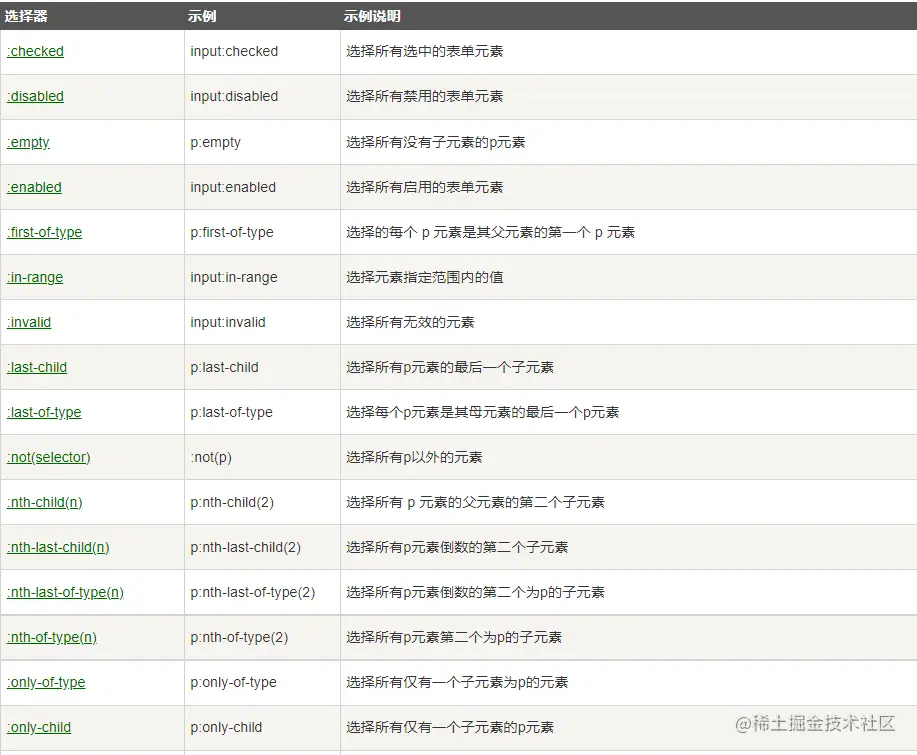Select the p:first-of-type example cell
The image size is (917, 755).
point(263,232)
